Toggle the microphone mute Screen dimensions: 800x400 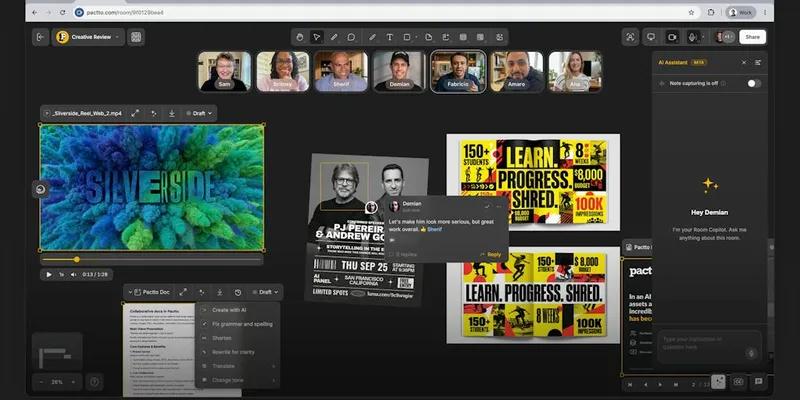click(x=692, y=37)
